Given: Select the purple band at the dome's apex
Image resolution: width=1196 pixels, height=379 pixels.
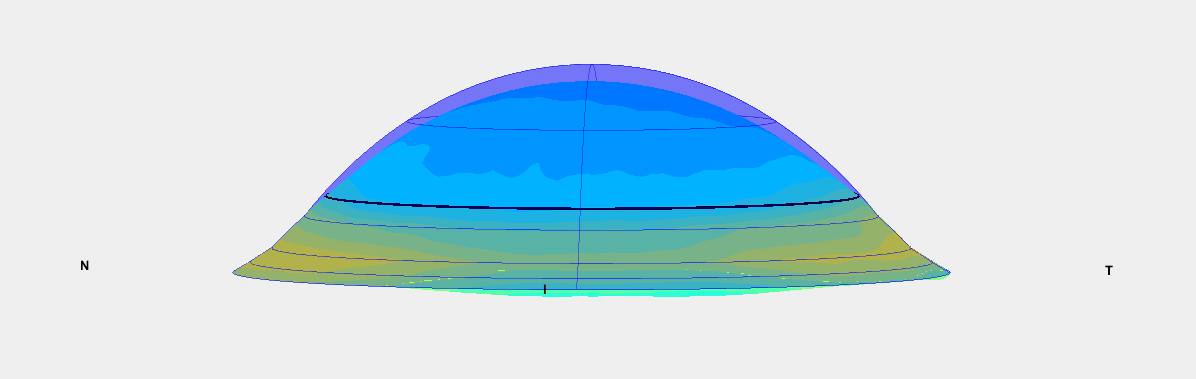Looking at the screenshot, I should click(592, 72).
